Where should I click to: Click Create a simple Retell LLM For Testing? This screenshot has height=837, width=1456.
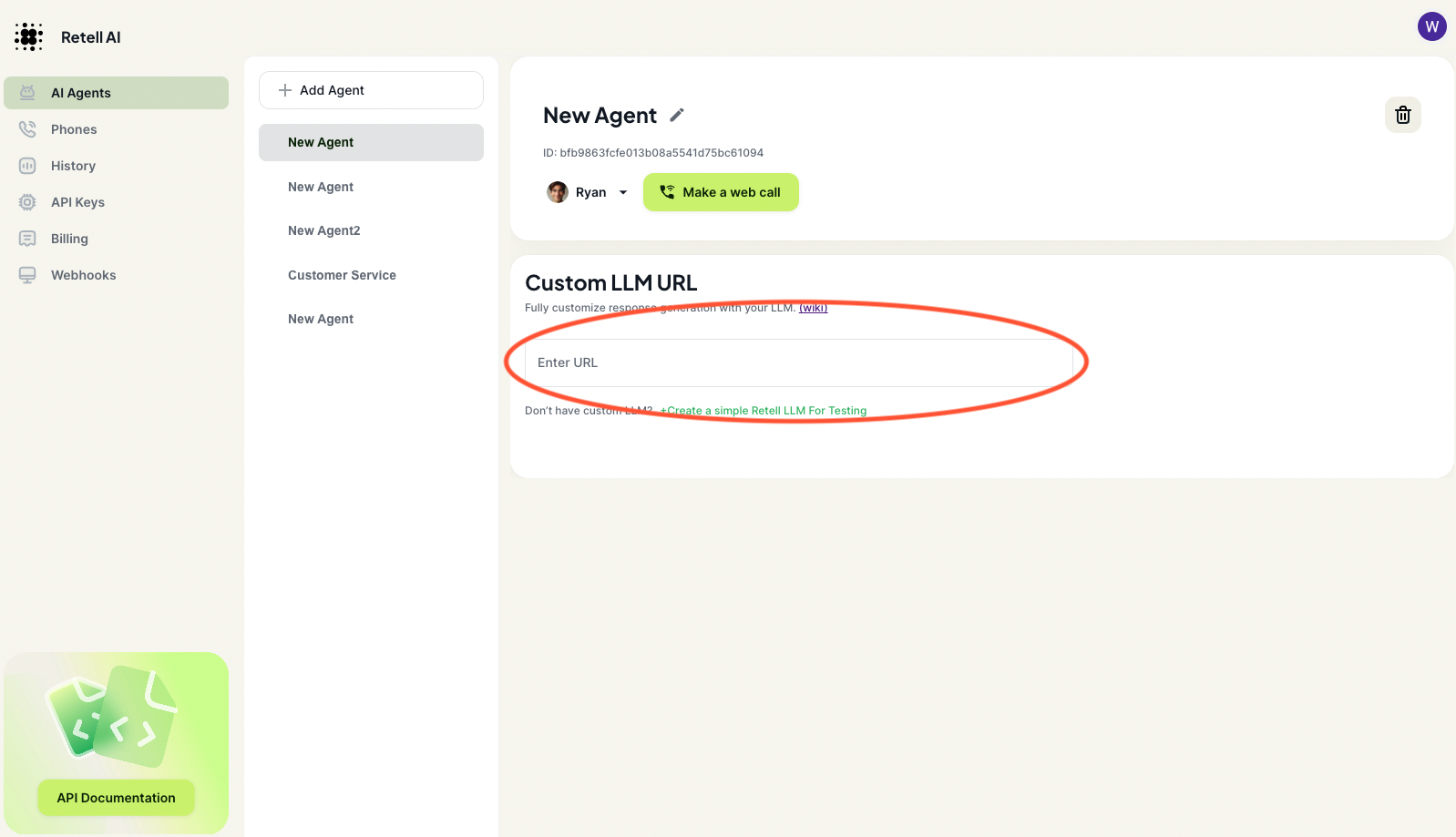tap(764, 411)
